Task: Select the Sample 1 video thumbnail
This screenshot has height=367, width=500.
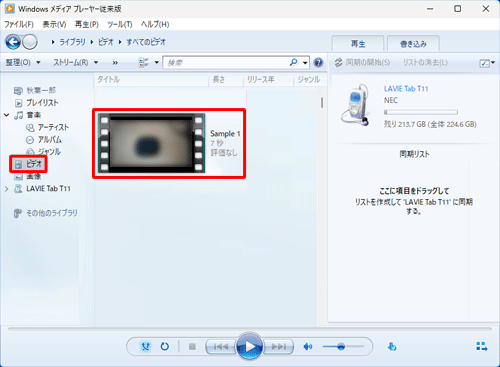Action: (x=151, y=143)
